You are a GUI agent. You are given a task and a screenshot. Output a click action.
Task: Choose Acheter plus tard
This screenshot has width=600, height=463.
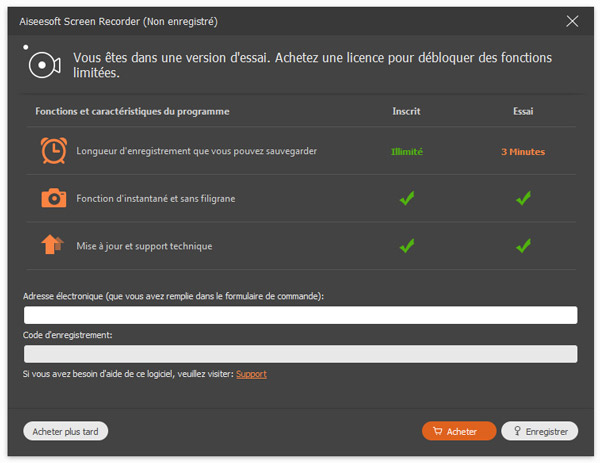[65, 431]
